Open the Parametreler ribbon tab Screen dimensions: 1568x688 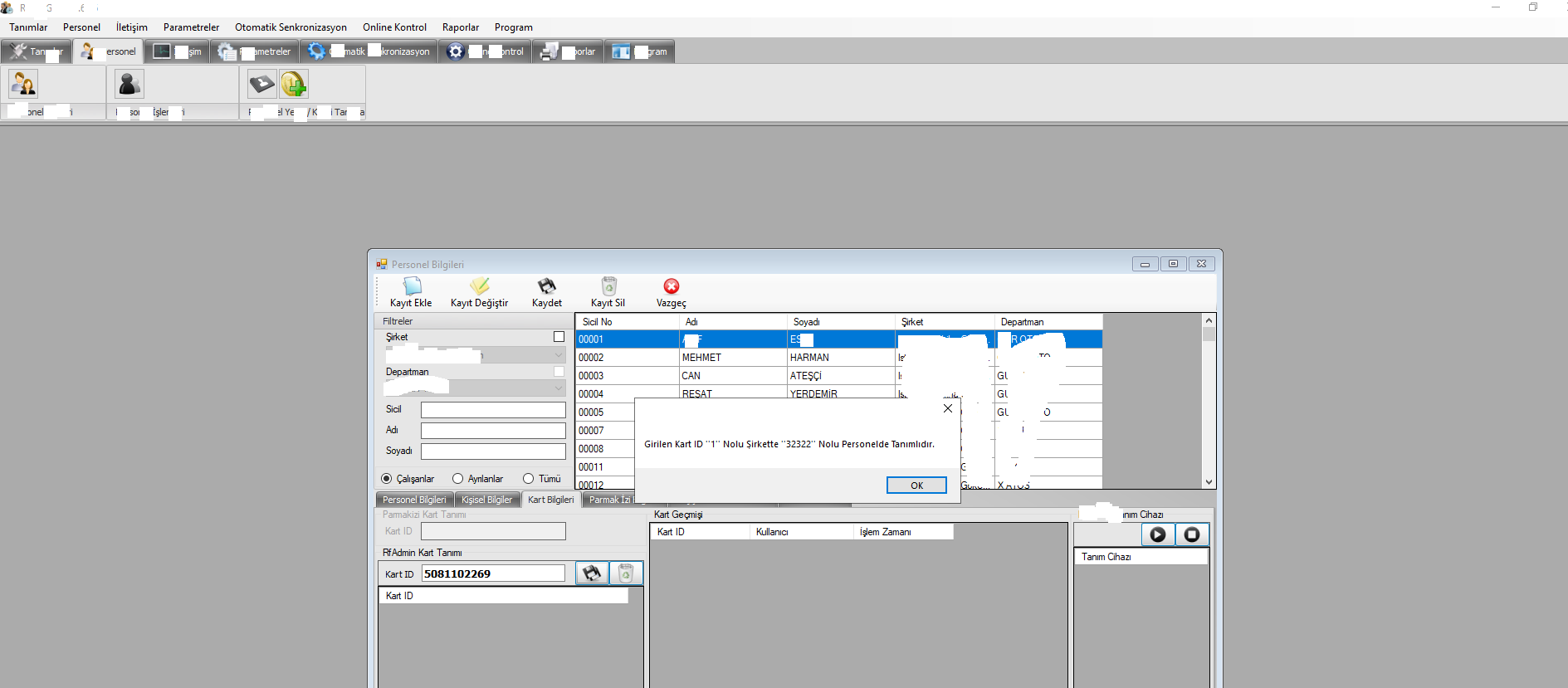point(254,51)
